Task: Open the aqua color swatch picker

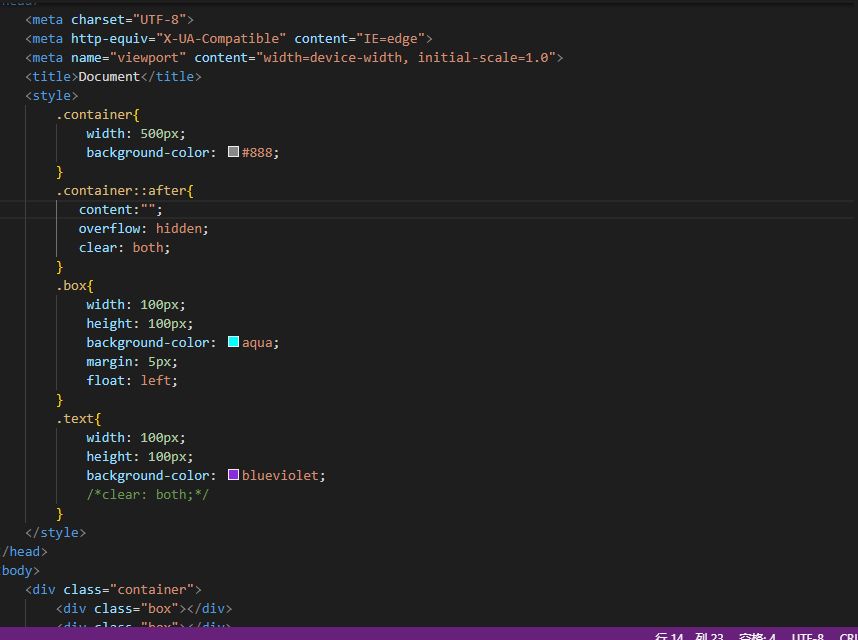Action: [x=233, y=342]
